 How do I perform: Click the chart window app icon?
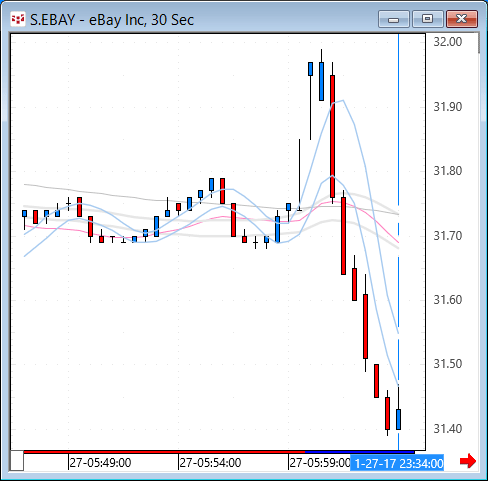pyautogui.click(x=18, y=19)
